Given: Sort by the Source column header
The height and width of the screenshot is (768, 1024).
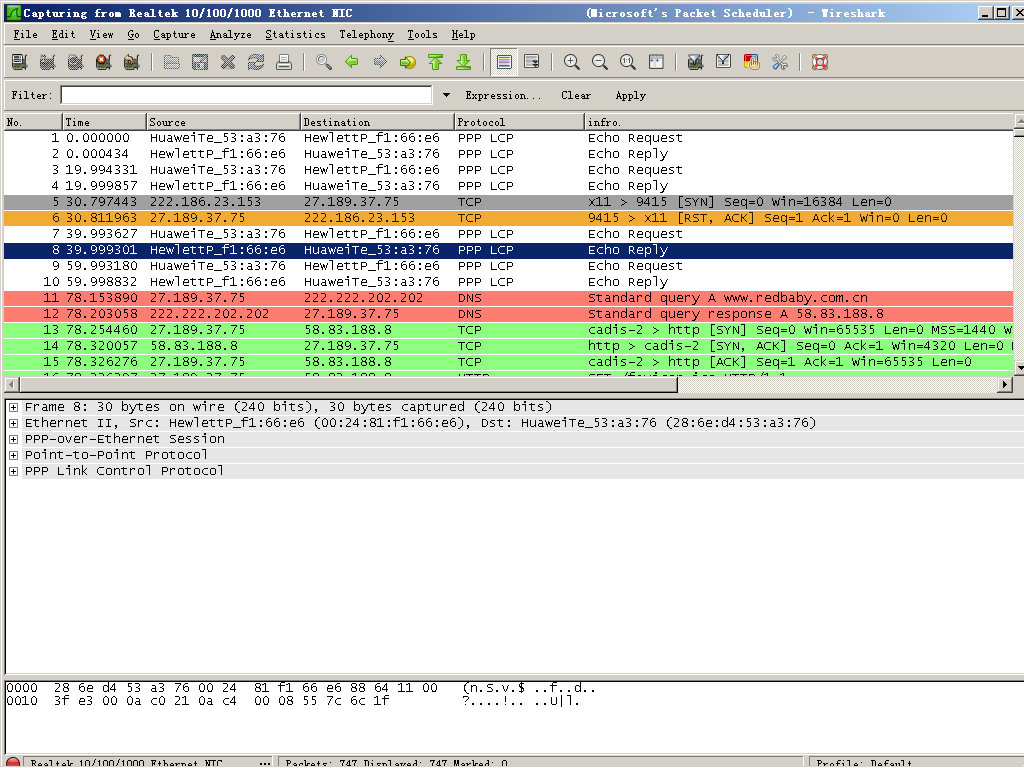Looking at the screenshot, I should (x=223, y=122).
